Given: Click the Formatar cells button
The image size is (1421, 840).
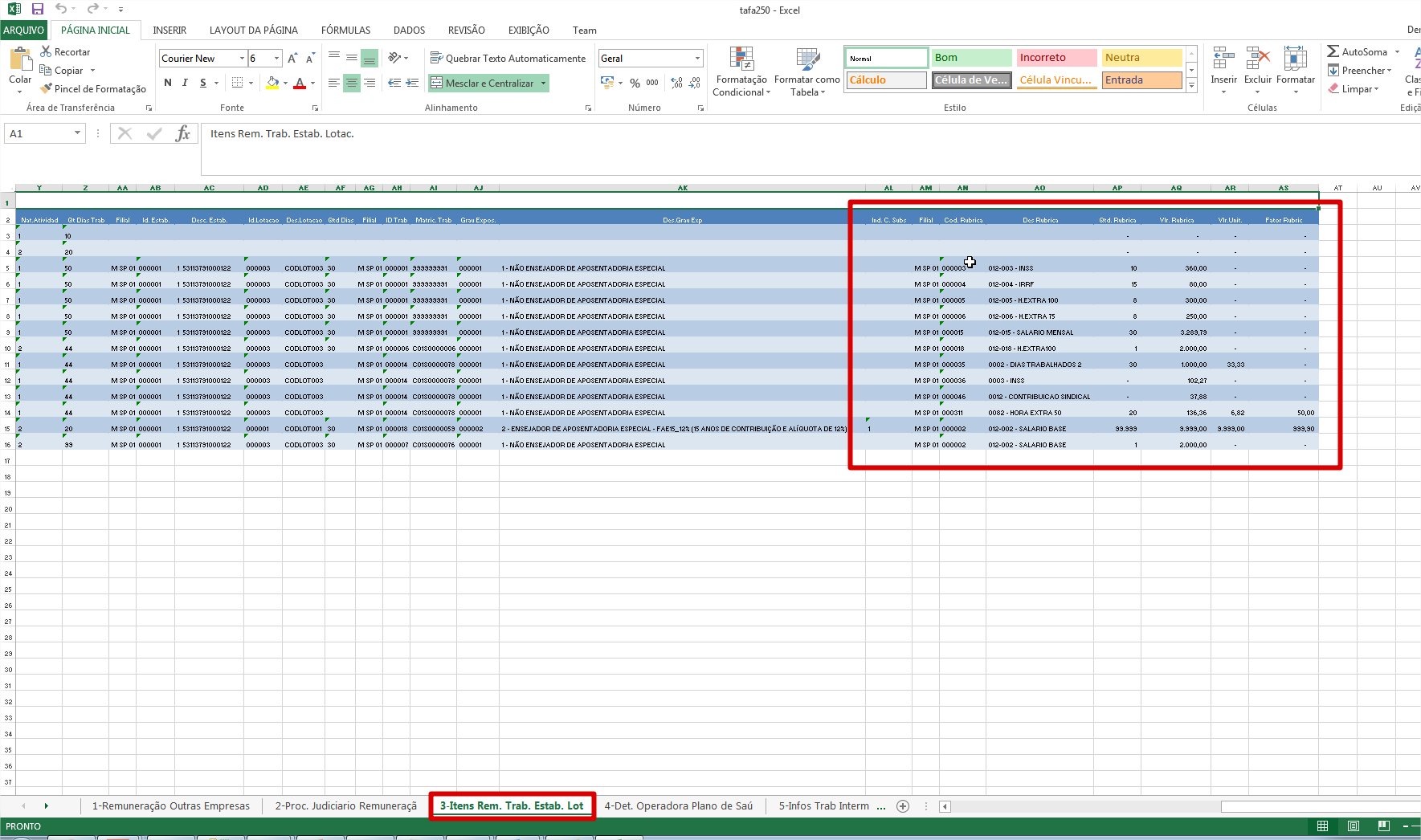Looking at the screenshot, I should [x=1295, y=71].
